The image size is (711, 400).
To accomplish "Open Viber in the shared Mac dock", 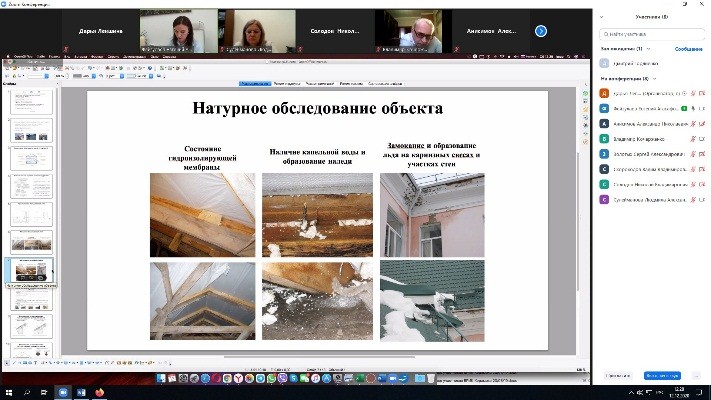I will click(x=282, y=378).
